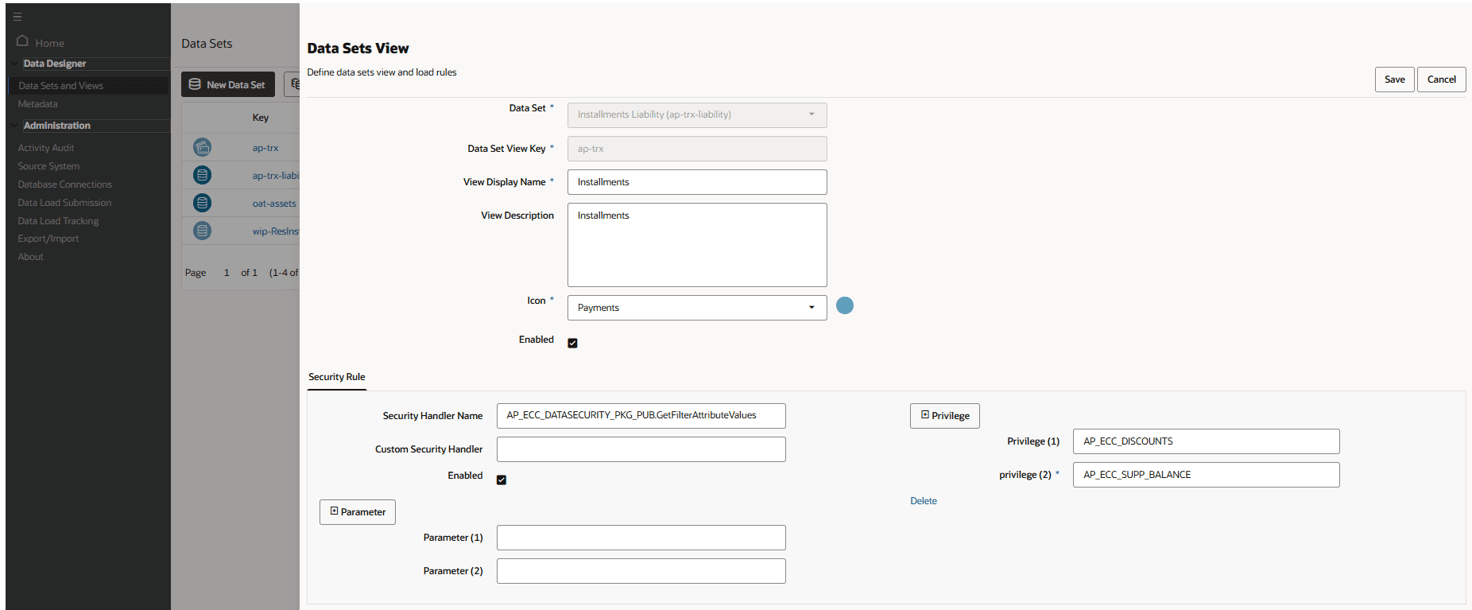Uncheck the view Enabled checkbox under Icon
The height and width of the screenshot is (610, 1472).
(573, 343)
